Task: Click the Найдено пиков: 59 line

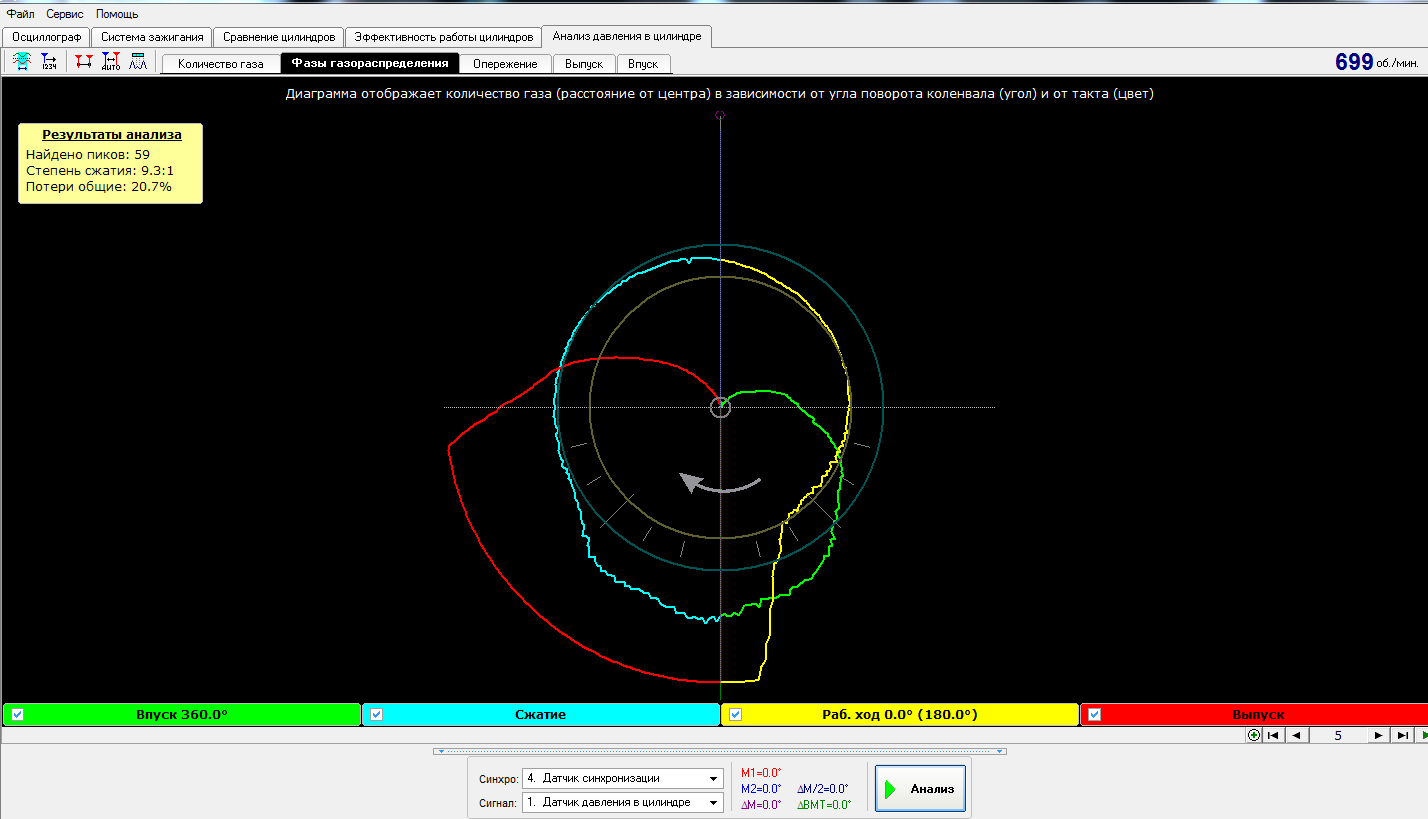Action: [88, 155]
